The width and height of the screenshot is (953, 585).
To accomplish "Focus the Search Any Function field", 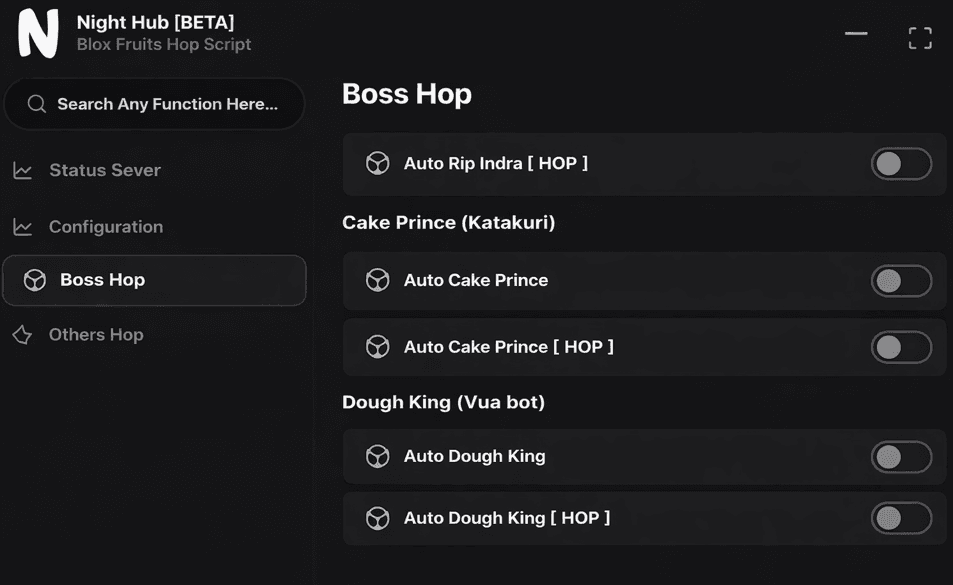I will coord(167,104).
